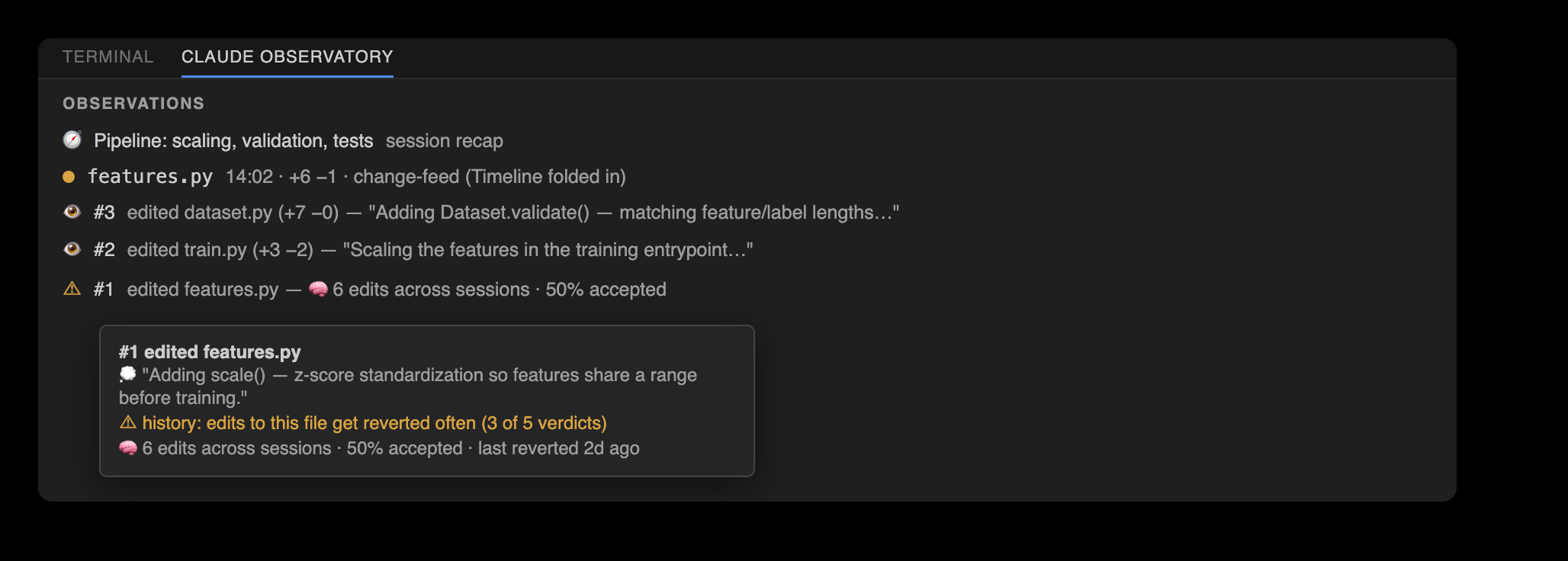Click the thought bubble icon in the tooltip
The width and height of the screenshot is (1568, 561).
(x=127, y=374)
